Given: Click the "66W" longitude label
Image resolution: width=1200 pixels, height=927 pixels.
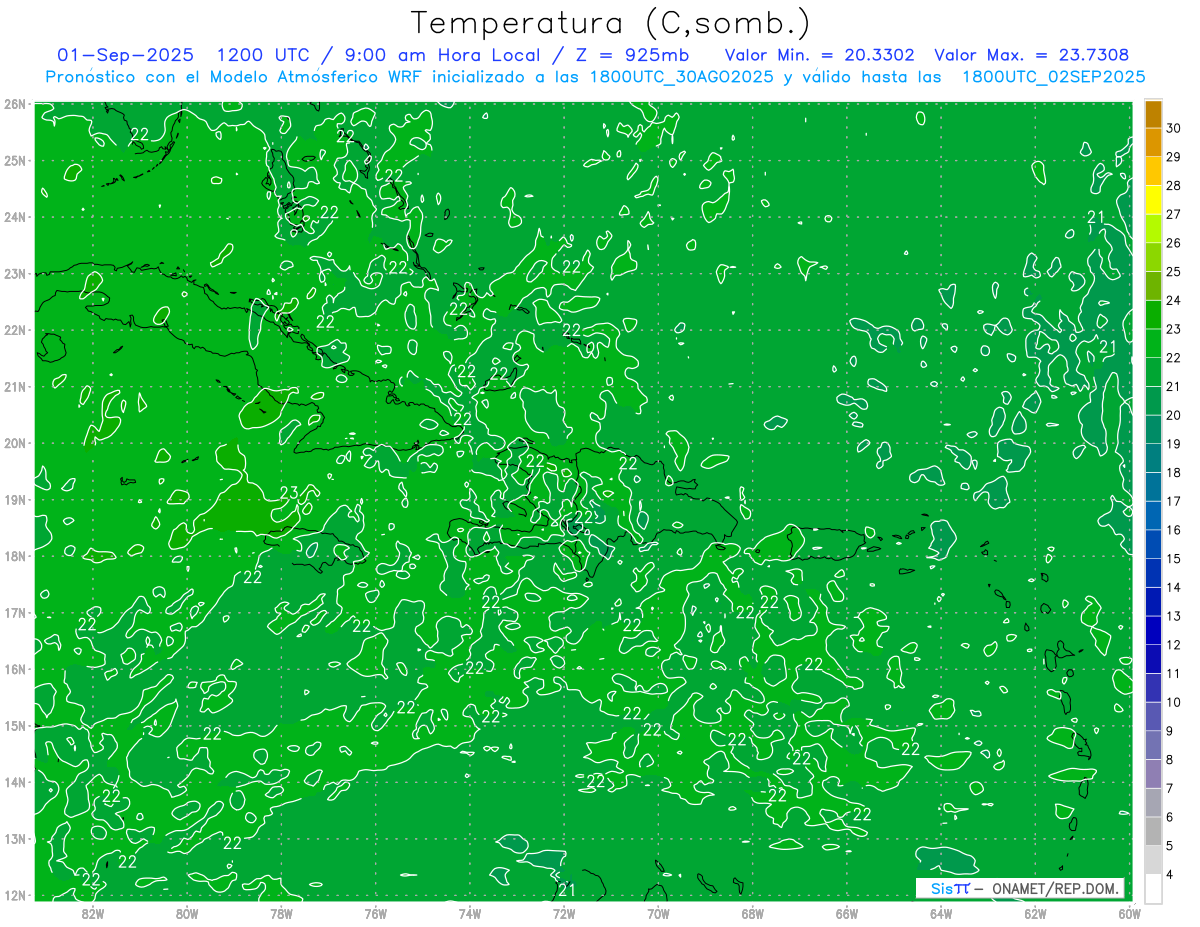Looking at the screenshot, I should point(847,913).
